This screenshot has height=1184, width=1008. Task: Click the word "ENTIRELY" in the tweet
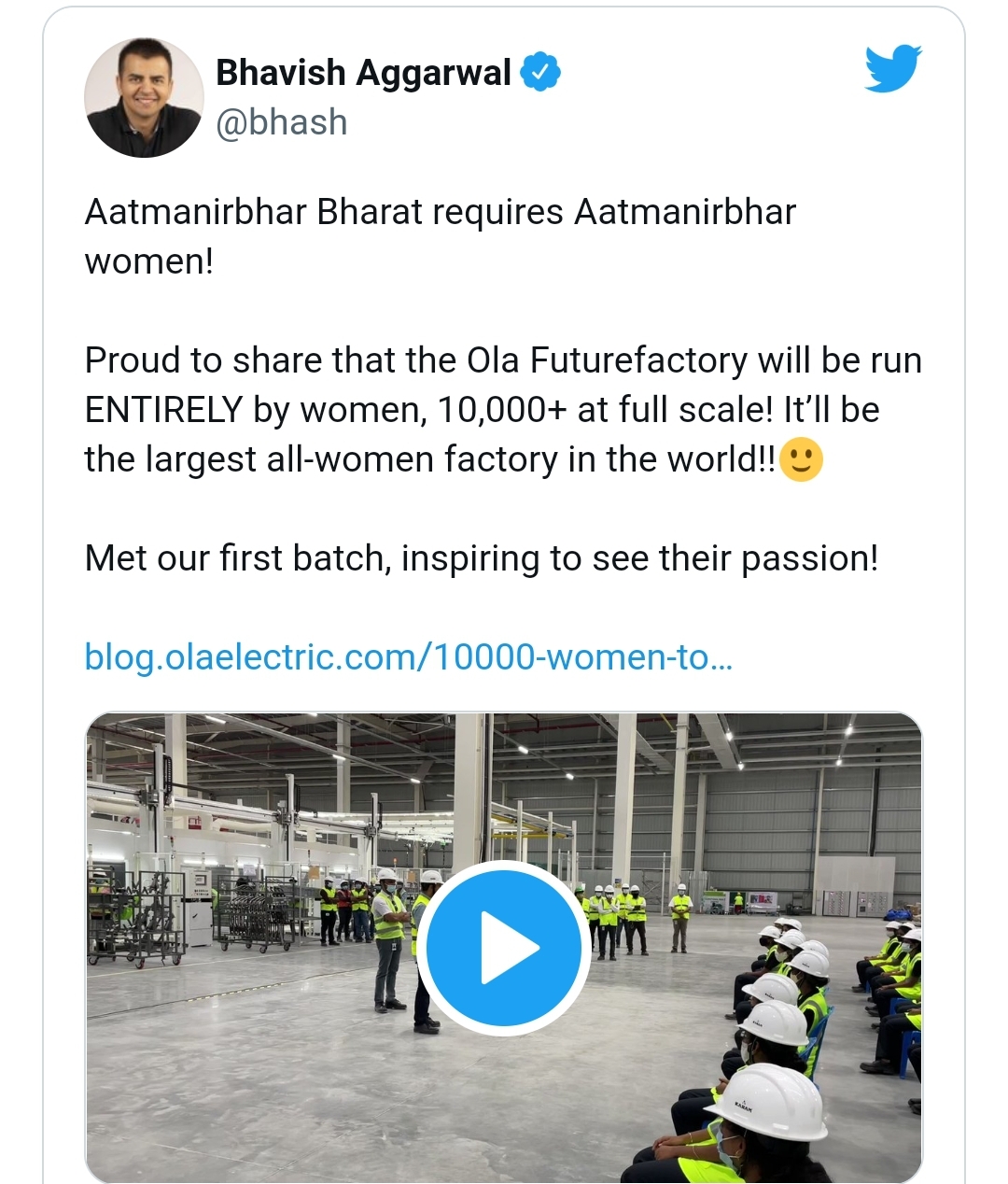tap(163, 410)
